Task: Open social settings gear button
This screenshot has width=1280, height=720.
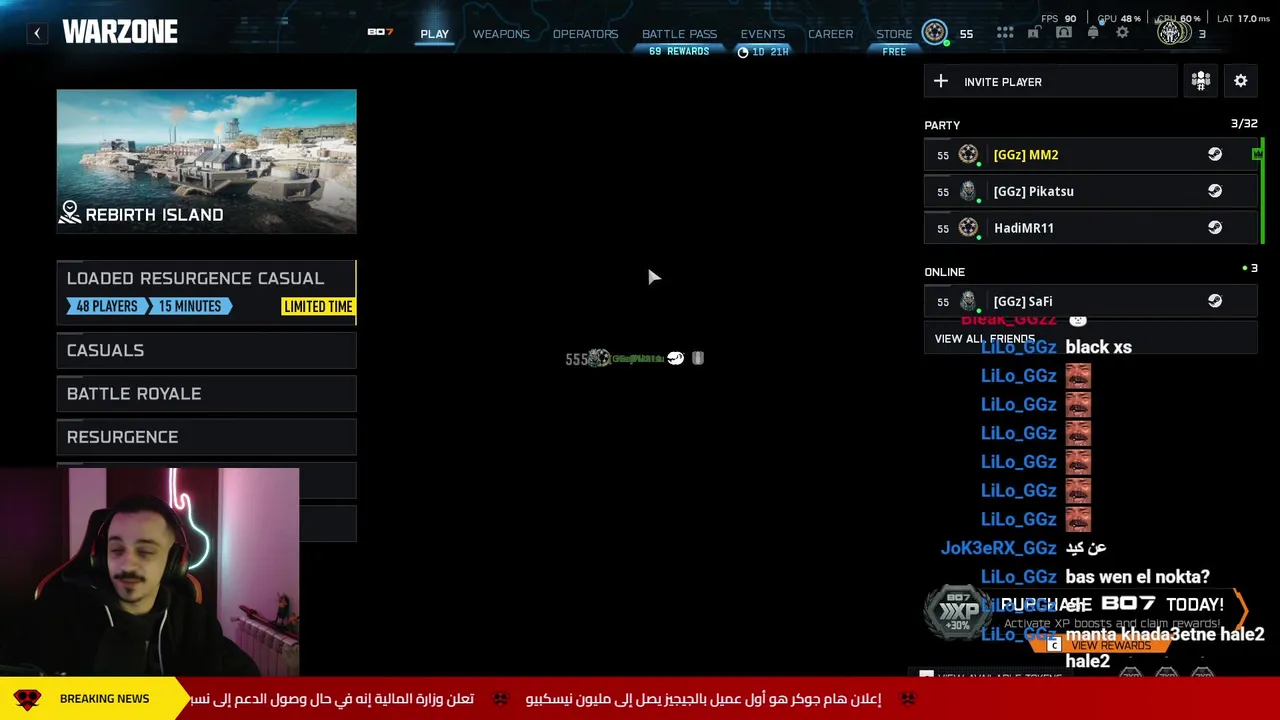Action: coord(1241,81)
